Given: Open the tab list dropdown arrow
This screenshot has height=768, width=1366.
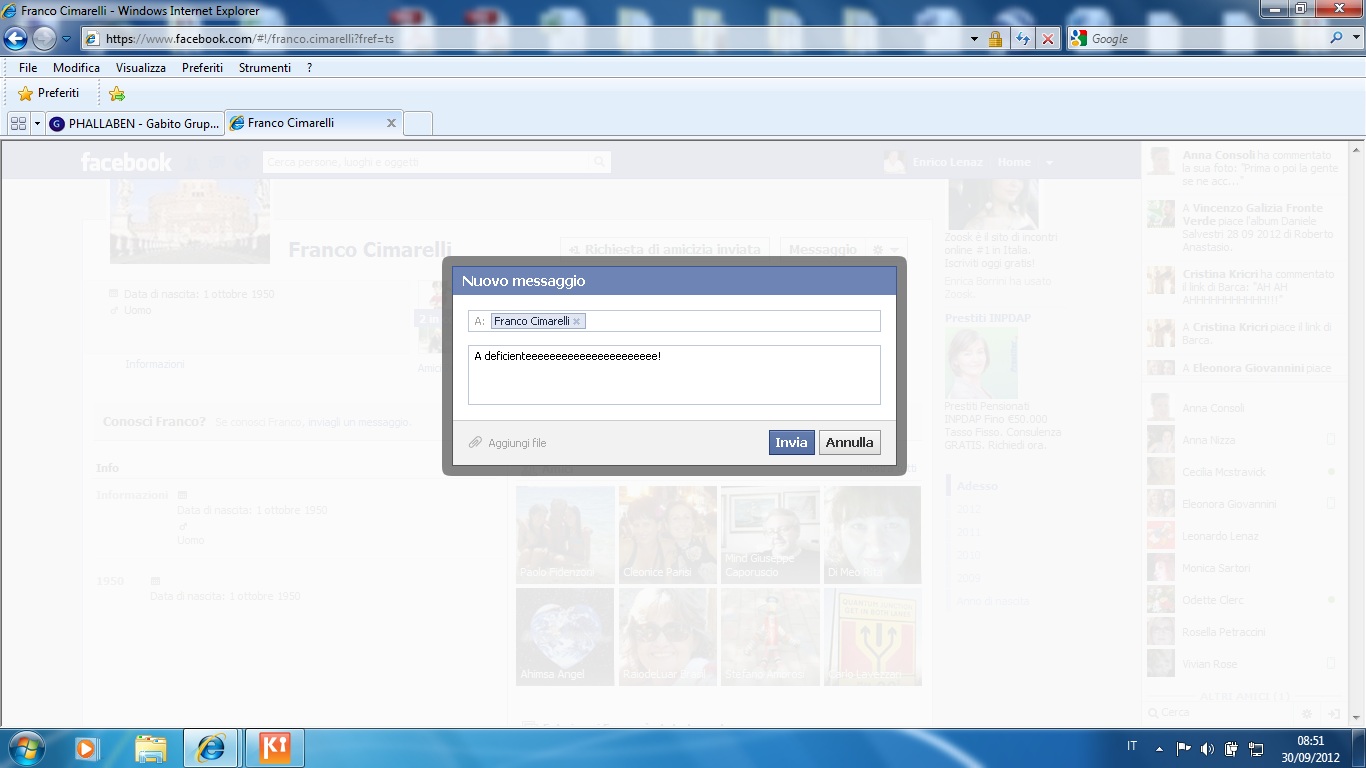Looking at the screenshot, I should [37, 123].
